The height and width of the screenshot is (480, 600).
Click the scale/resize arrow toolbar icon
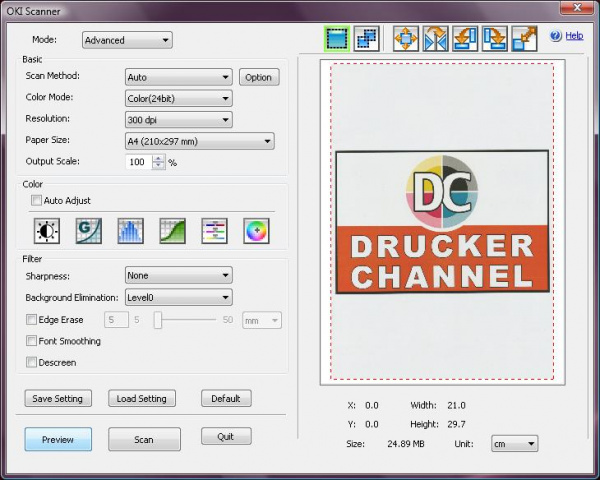coord(524,39)
